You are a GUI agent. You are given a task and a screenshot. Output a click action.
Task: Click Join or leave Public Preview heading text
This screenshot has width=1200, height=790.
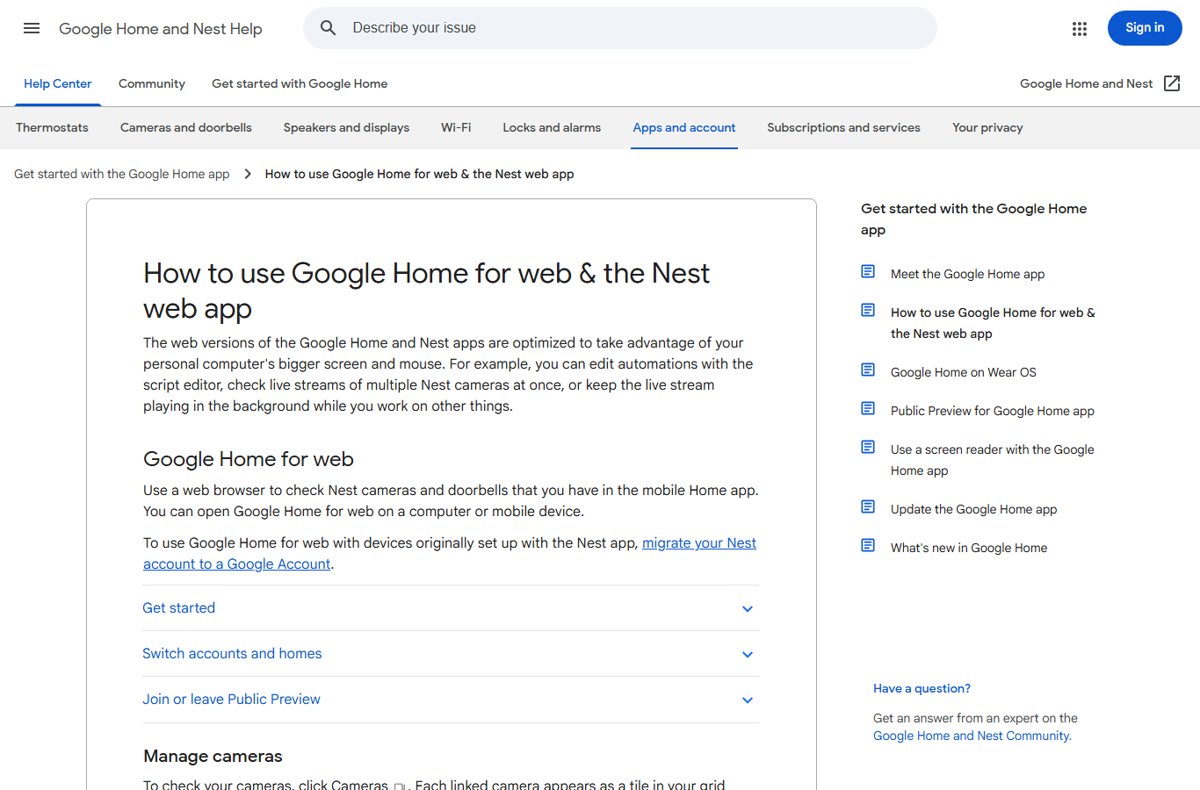[231, 700]
